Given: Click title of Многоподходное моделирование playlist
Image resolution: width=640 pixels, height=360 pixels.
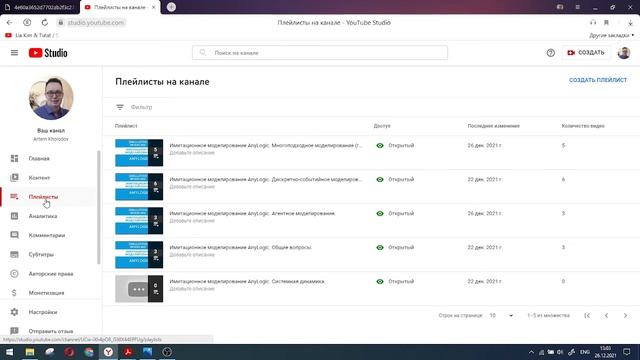Looking at the screenshot, I should point(266,145).
